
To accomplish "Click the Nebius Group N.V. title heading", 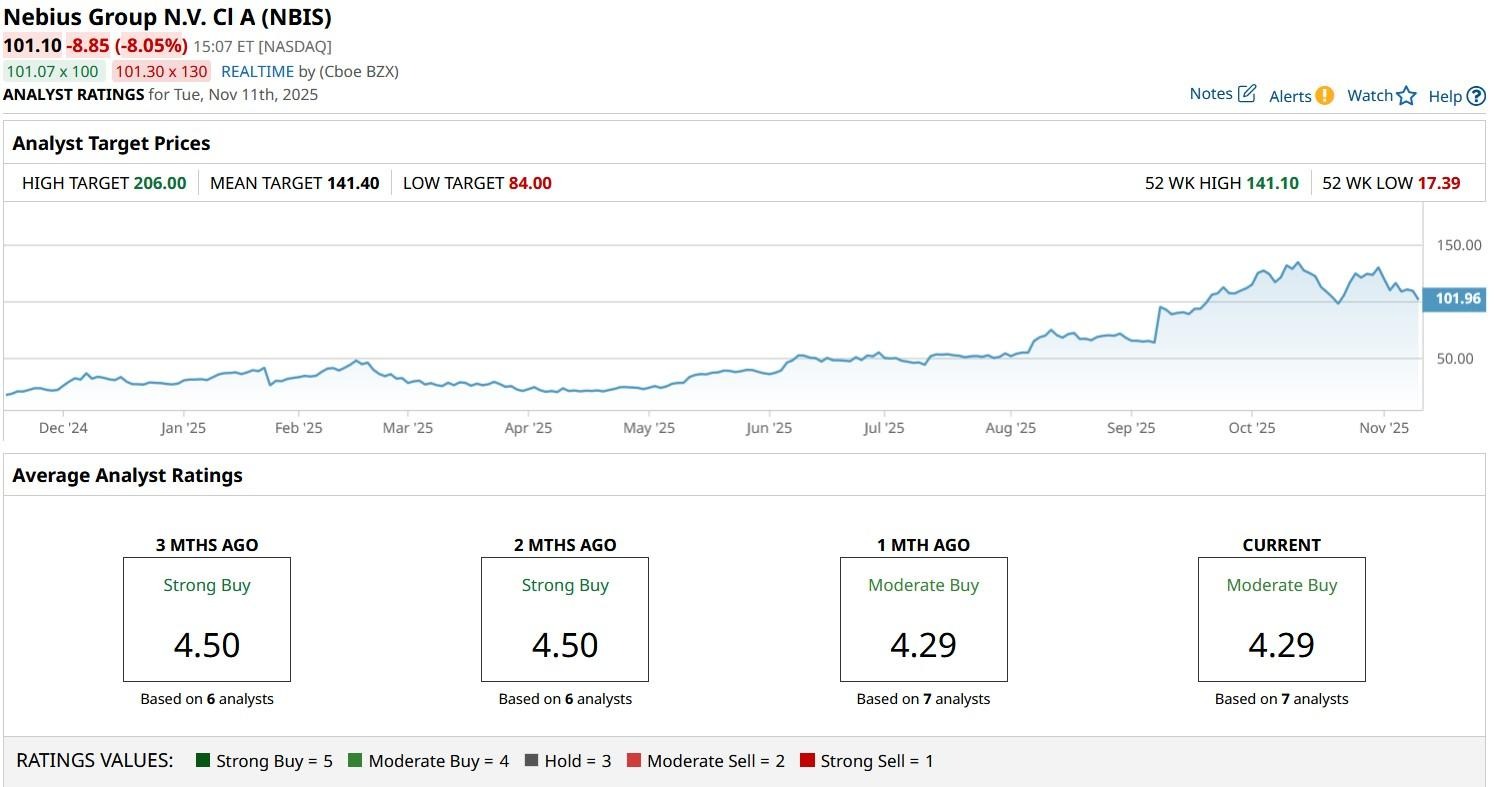I will [167, 17].
